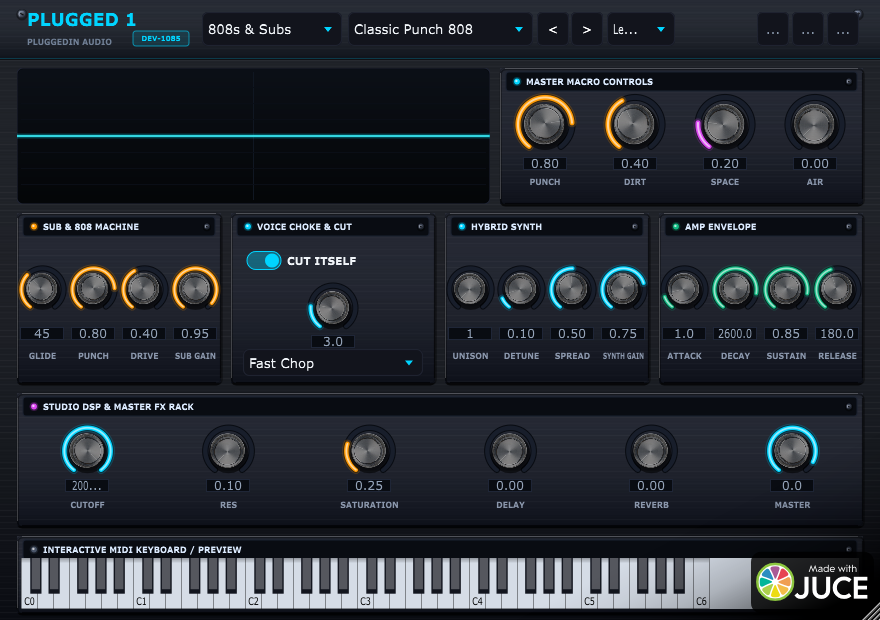The height and width of the screenshot is (620, 880).
Task: Toggle the Master Macro Controls power LED
Action: [x=517, y=82]
